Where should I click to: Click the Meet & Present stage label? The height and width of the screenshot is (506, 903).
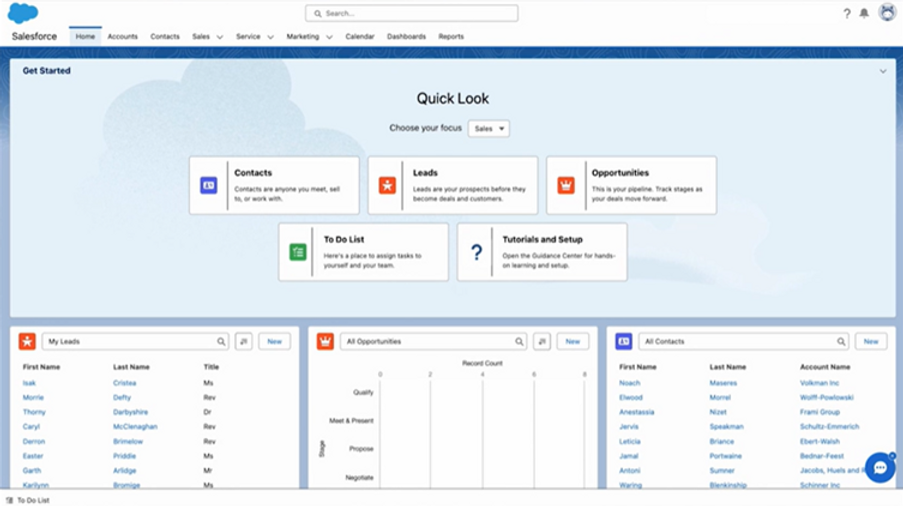[351, 421]
